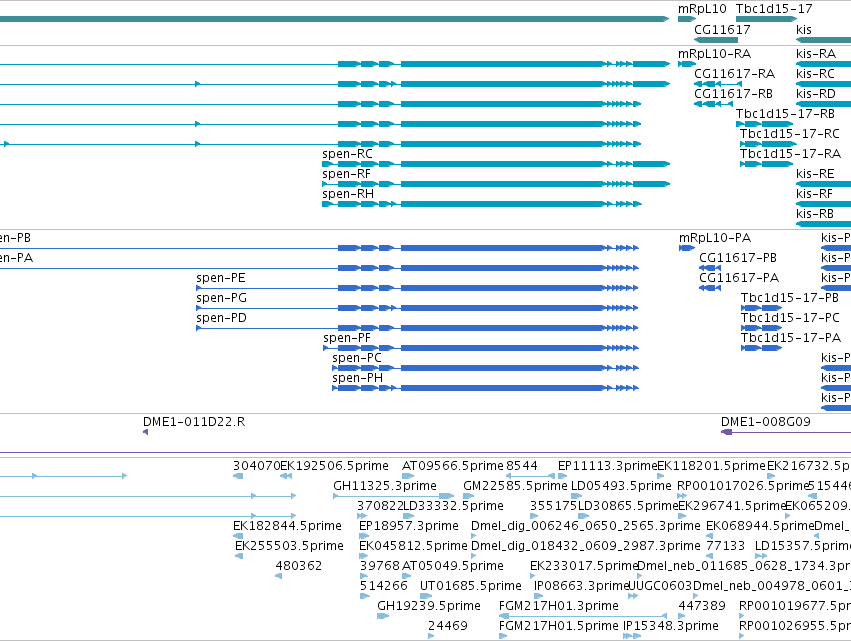
Task: Click the IP08663.3prime EST label
Action: click(x=582, y=586)
